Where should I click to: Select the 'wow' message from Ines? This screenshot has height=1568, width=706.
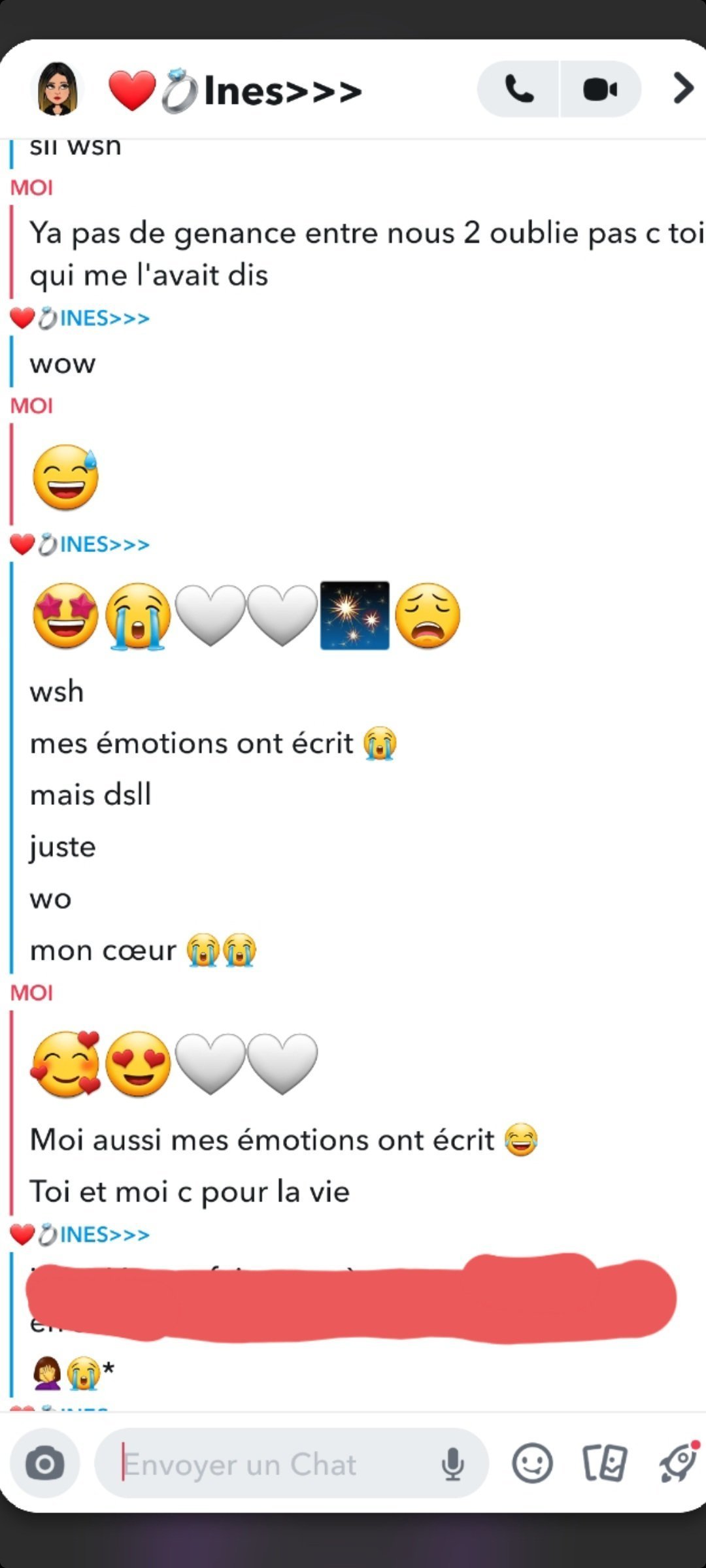click(62, 363)
